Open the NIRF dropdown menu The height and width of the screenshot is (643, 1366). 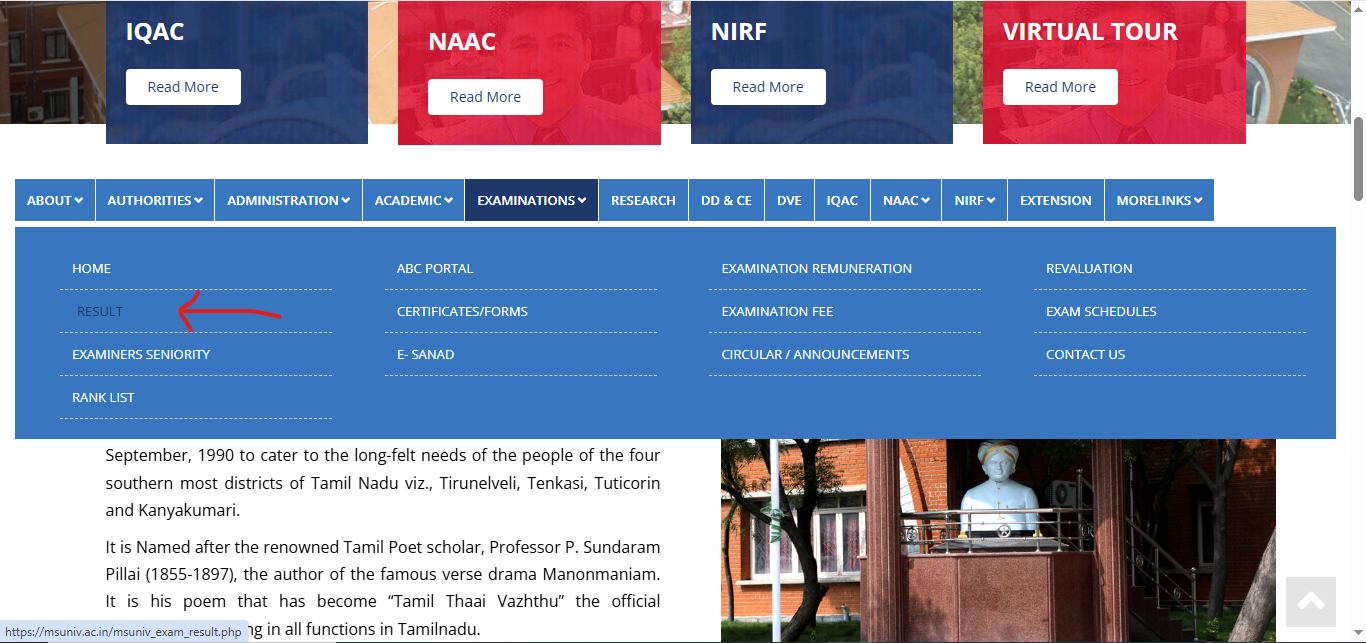coord(973,200)
